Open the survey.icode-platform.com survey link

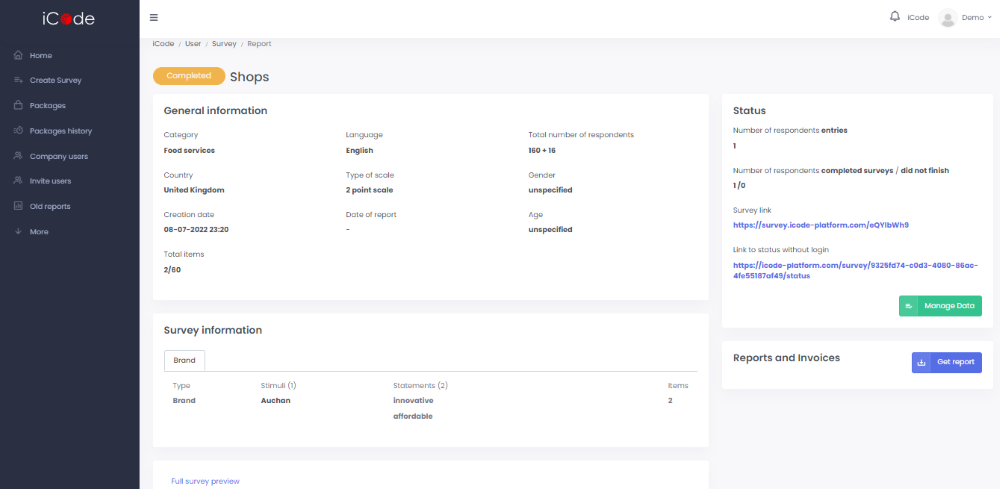[820, 225]
